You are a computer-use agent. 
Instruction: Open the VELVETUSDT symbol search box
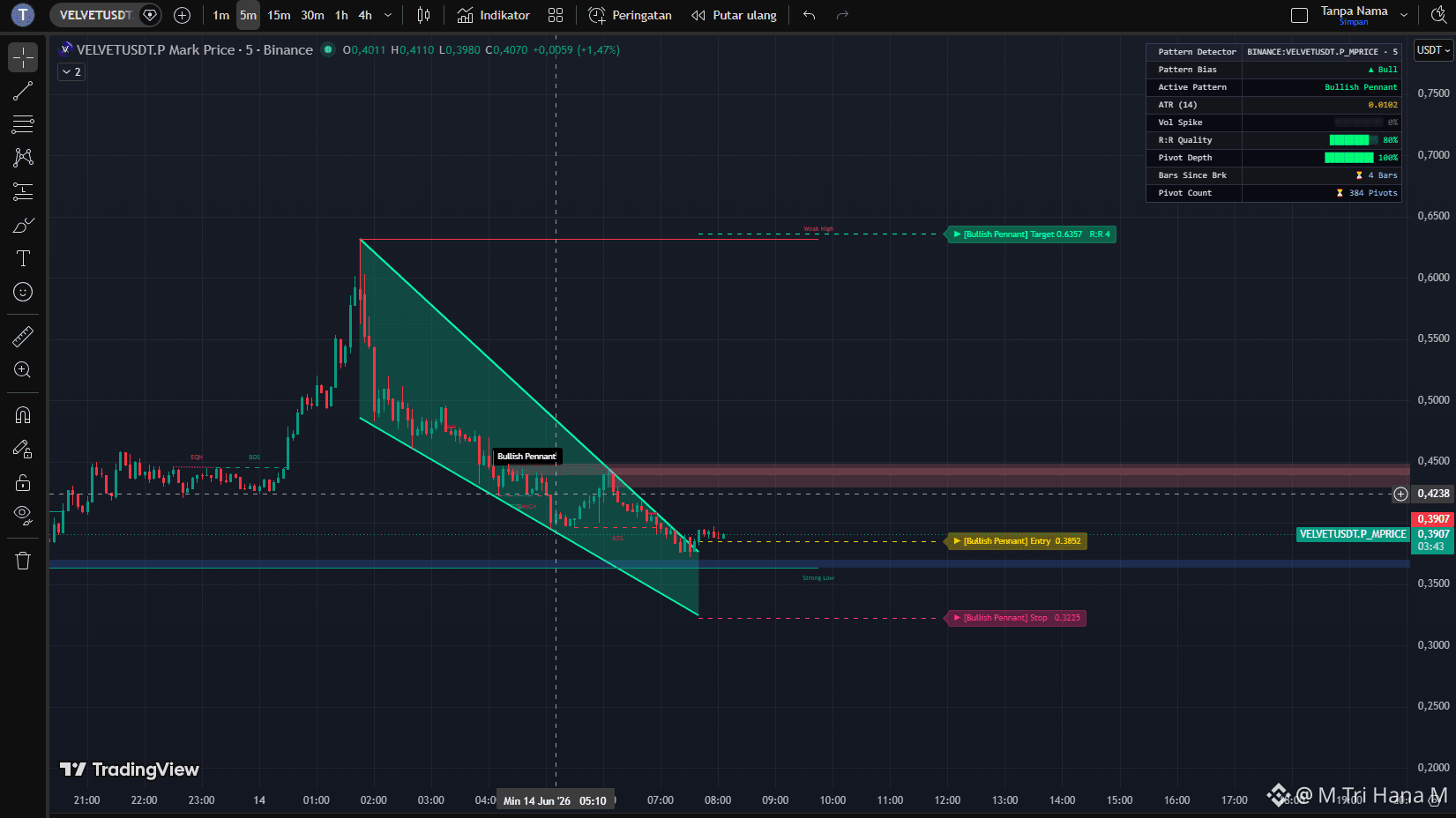point(95,15)
